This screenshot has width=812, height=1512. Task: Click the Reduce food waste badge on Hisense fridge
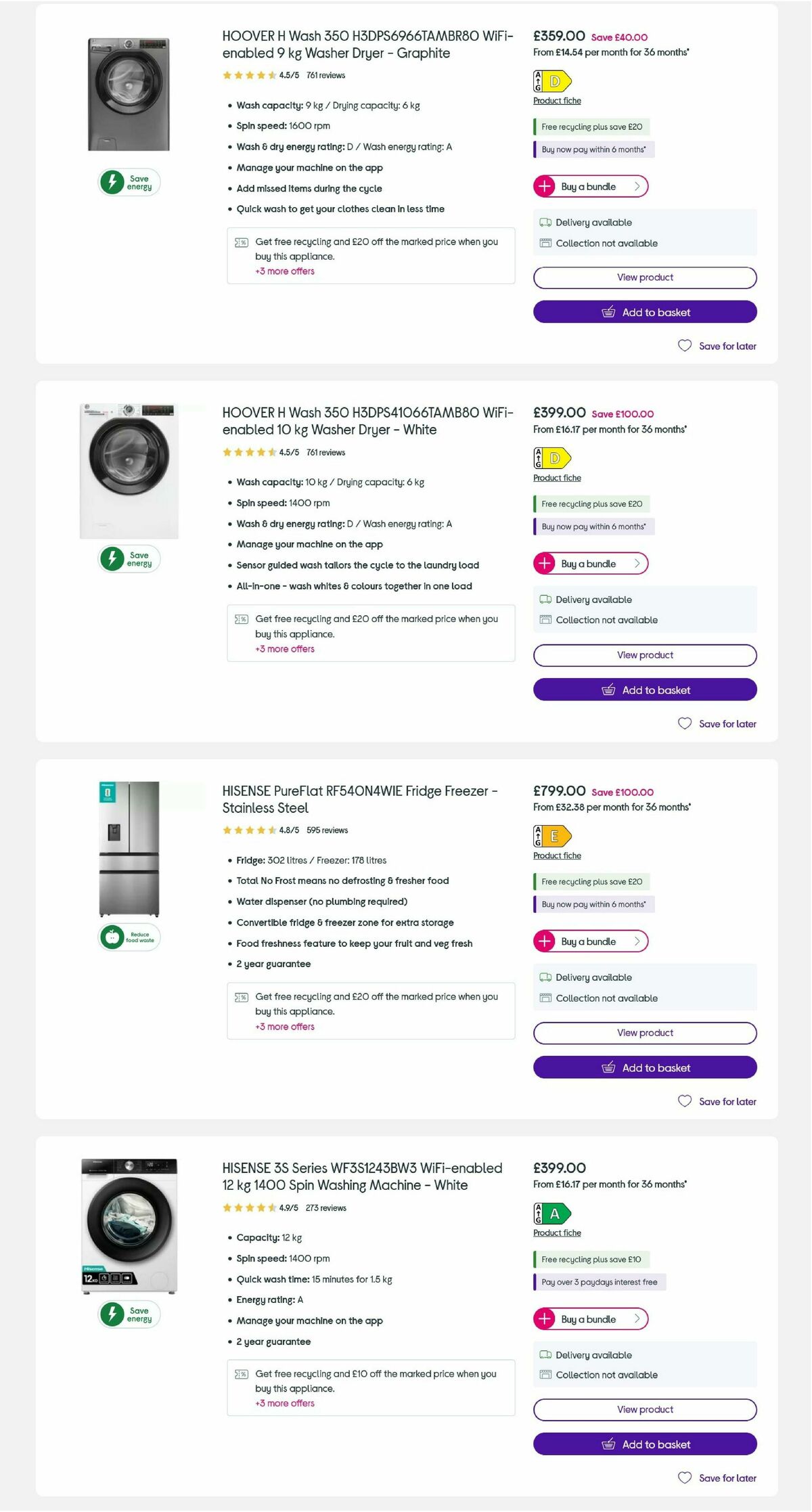pyautogui.click(x=127, y=936)
